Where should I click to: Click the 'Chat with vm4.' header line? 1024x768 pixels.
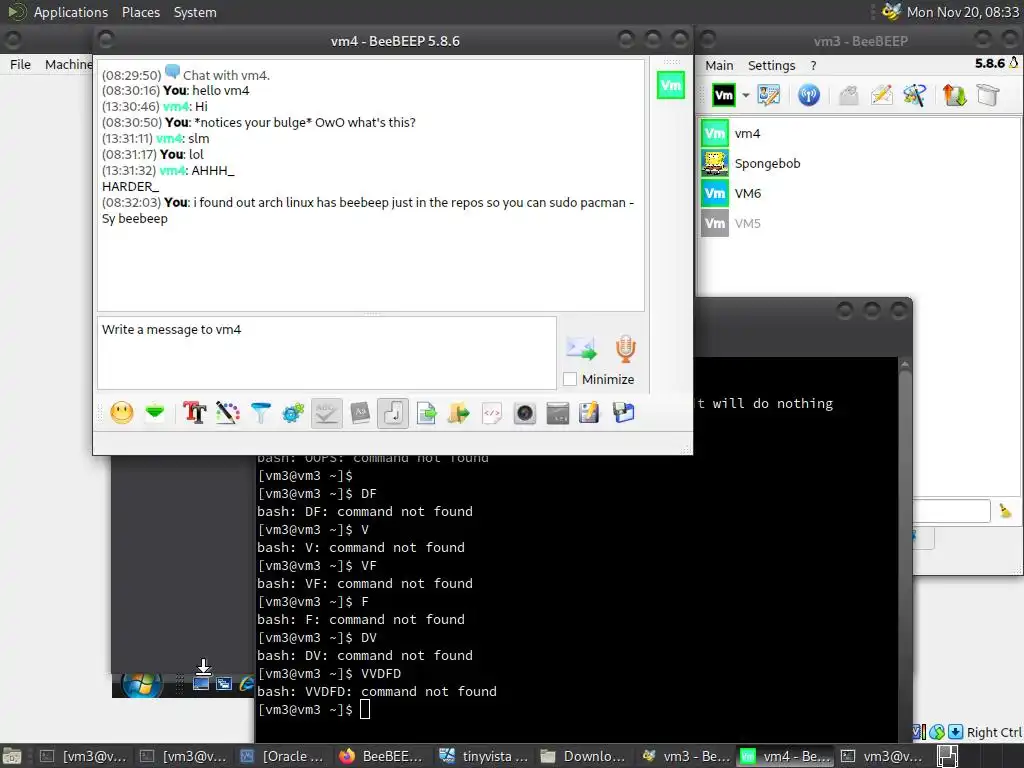[x=226, y=75]
